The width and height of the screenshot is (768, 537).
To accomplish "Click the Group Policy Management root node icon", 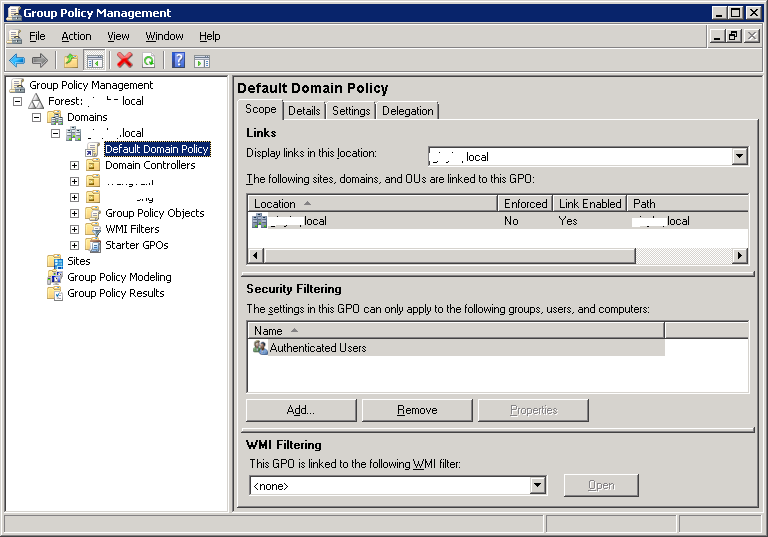I will click(x=18, y=85).
